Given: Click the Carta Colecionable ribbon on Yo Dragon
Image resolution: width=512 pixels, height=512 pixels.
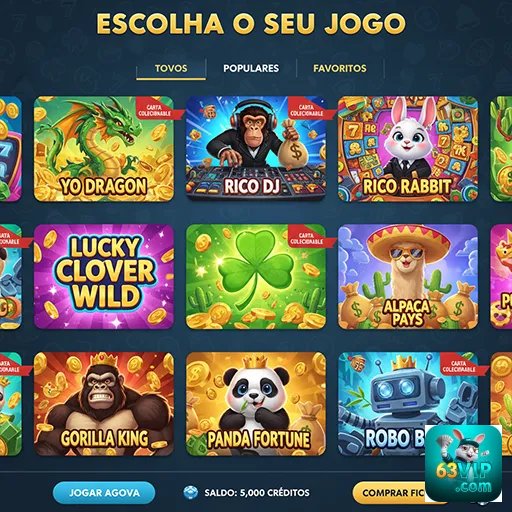Looking at the screenshot, I should [157, 110].
